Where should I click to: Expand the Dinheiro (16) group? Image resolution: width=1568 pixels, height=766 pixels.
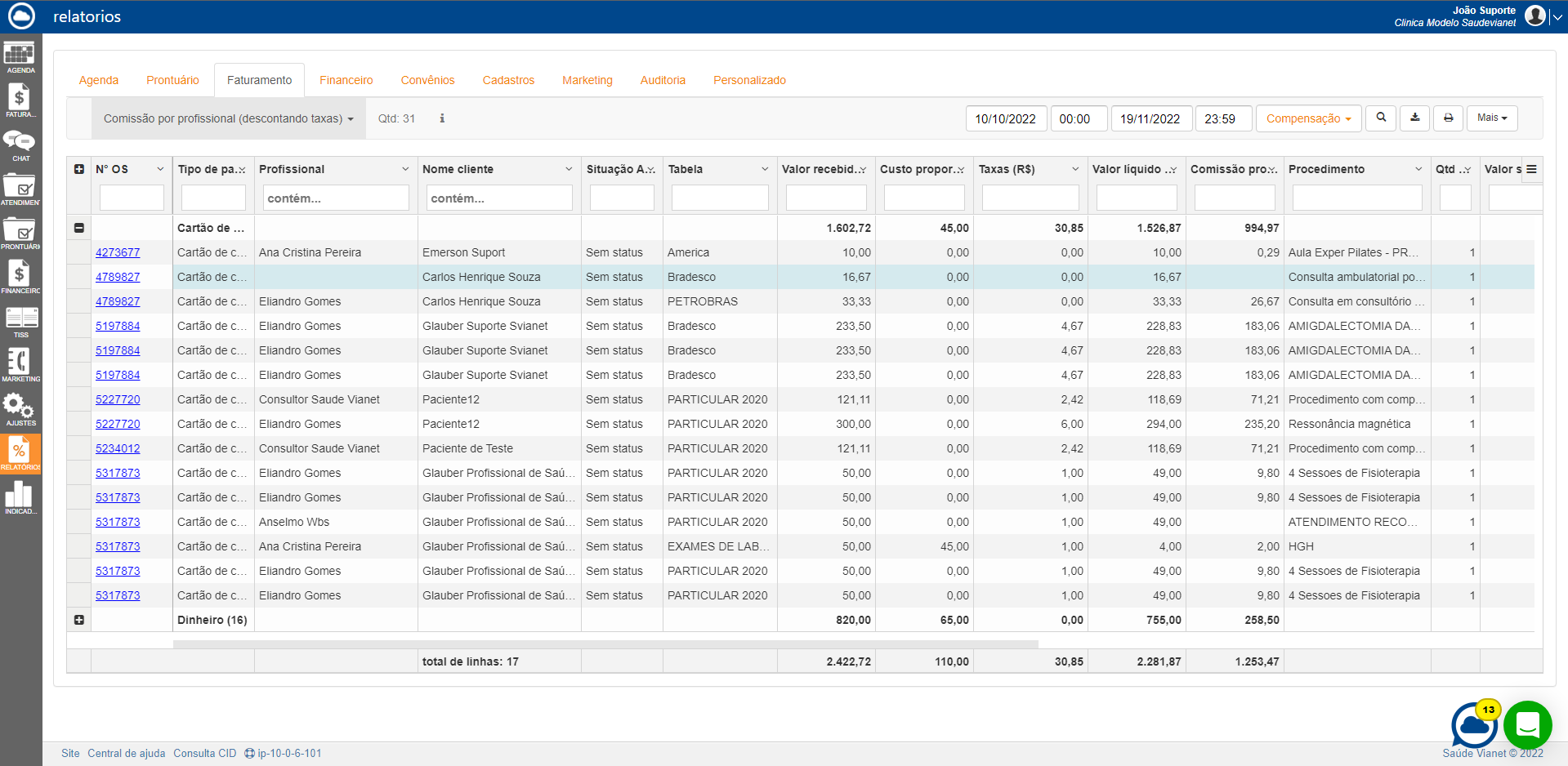[x=79, y=620]
